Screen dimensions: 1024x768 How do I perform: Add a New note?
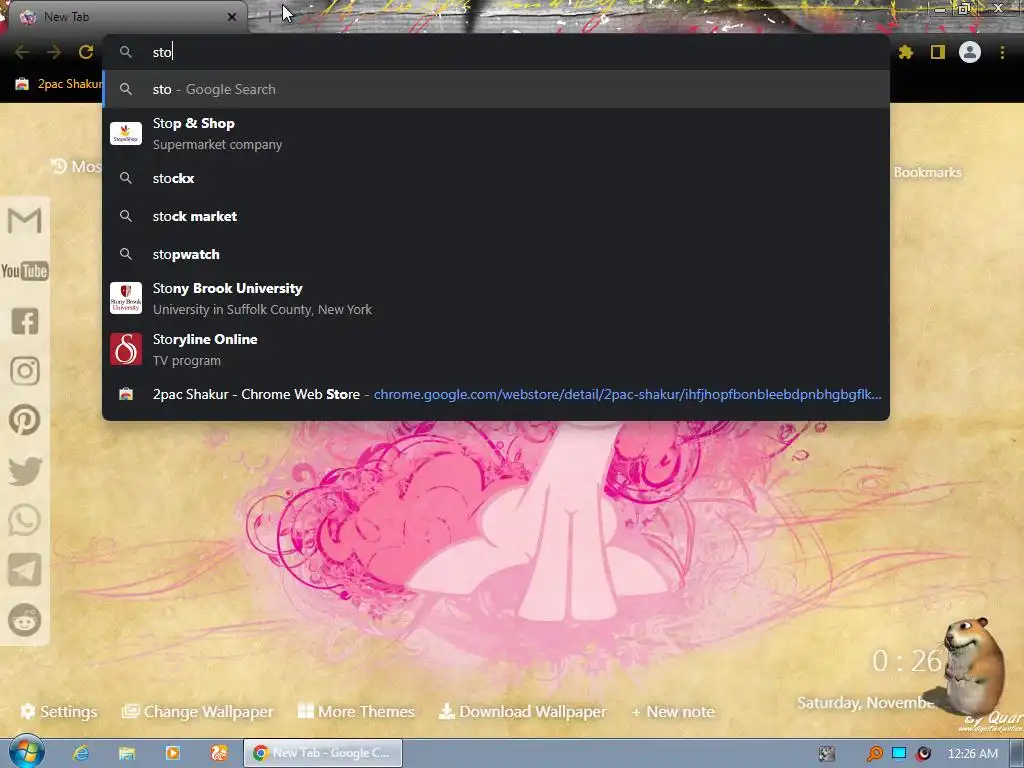(673, 711)
